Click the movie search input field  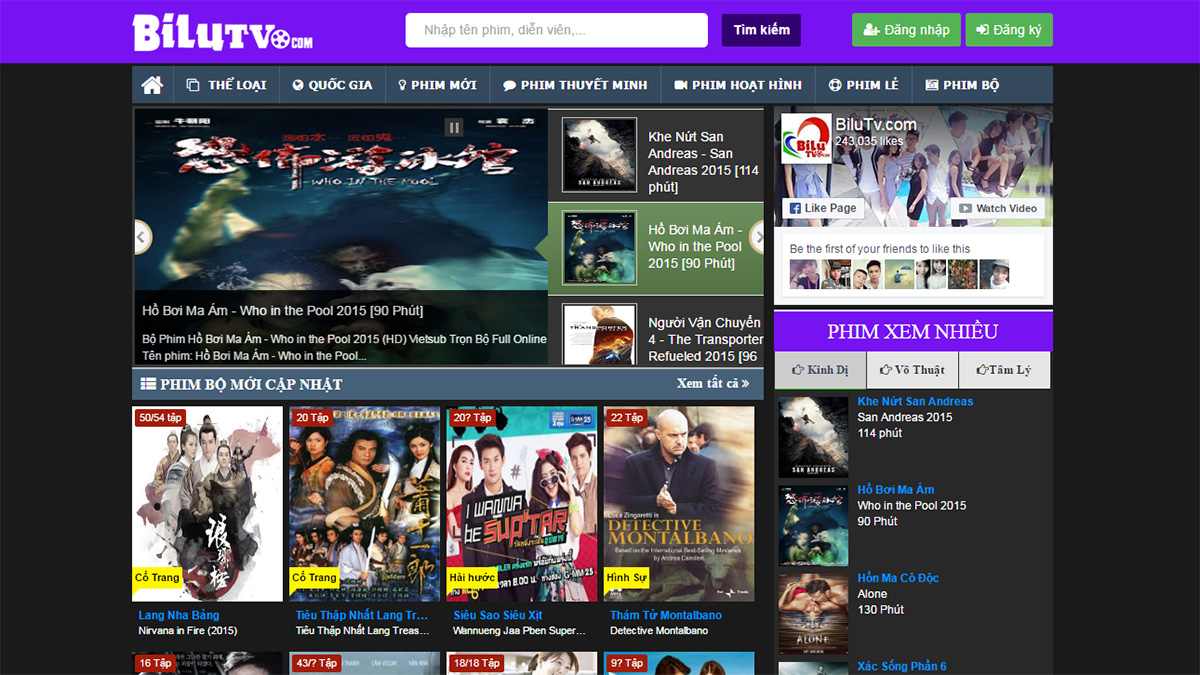click(555, 30)
